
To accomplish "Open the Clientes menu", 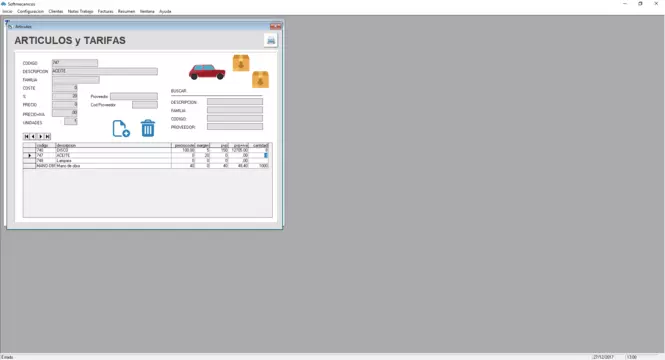I will pos(56,11).
